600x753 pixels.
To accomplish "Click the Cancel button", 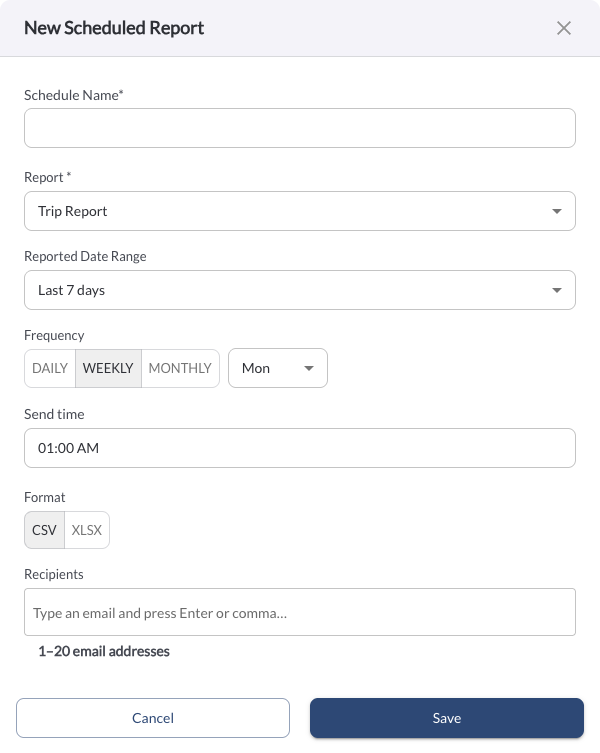I will pos(153,718).
